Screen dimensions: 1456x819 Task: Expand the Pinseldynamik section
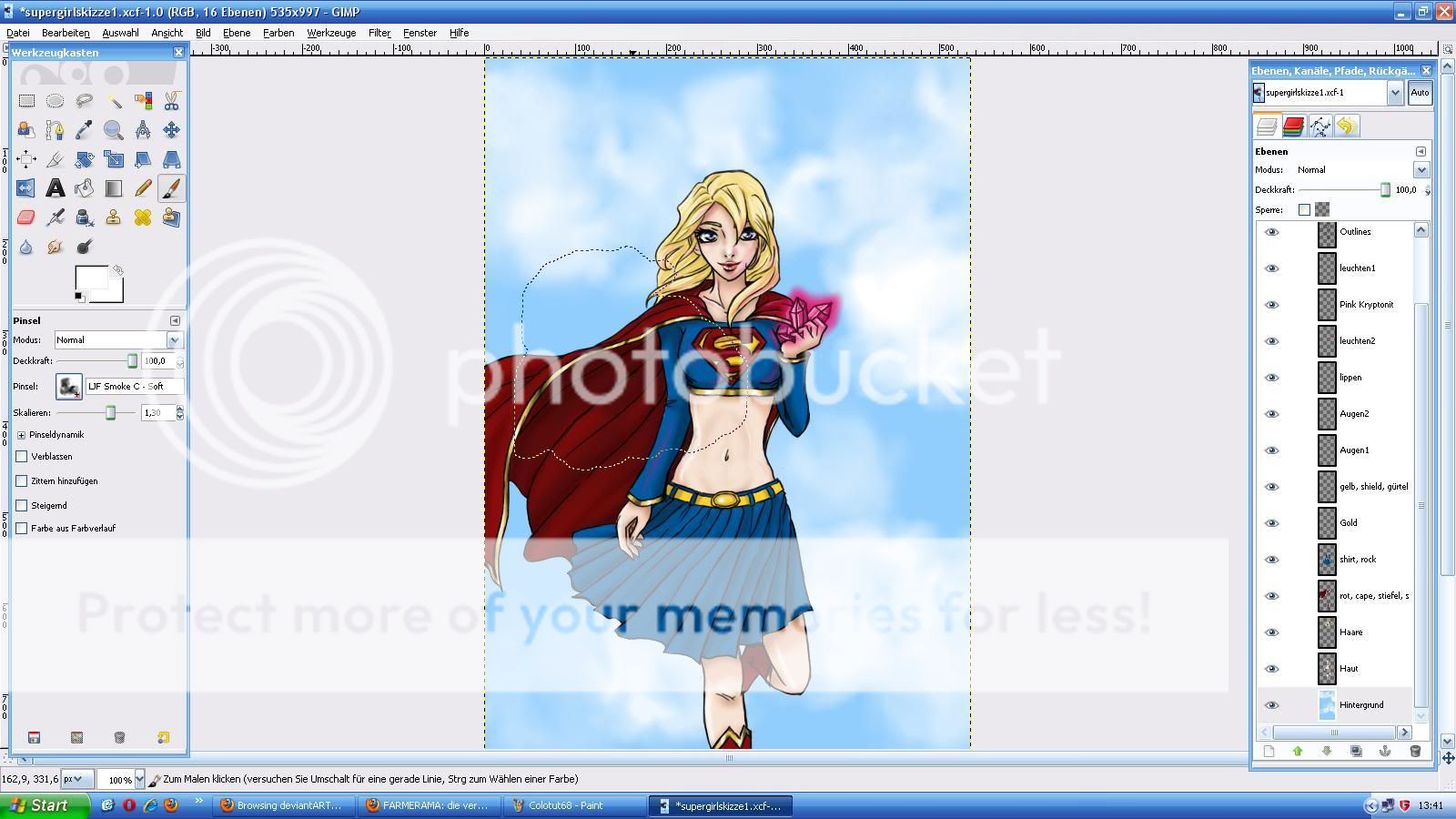click(x=21, y=435)
